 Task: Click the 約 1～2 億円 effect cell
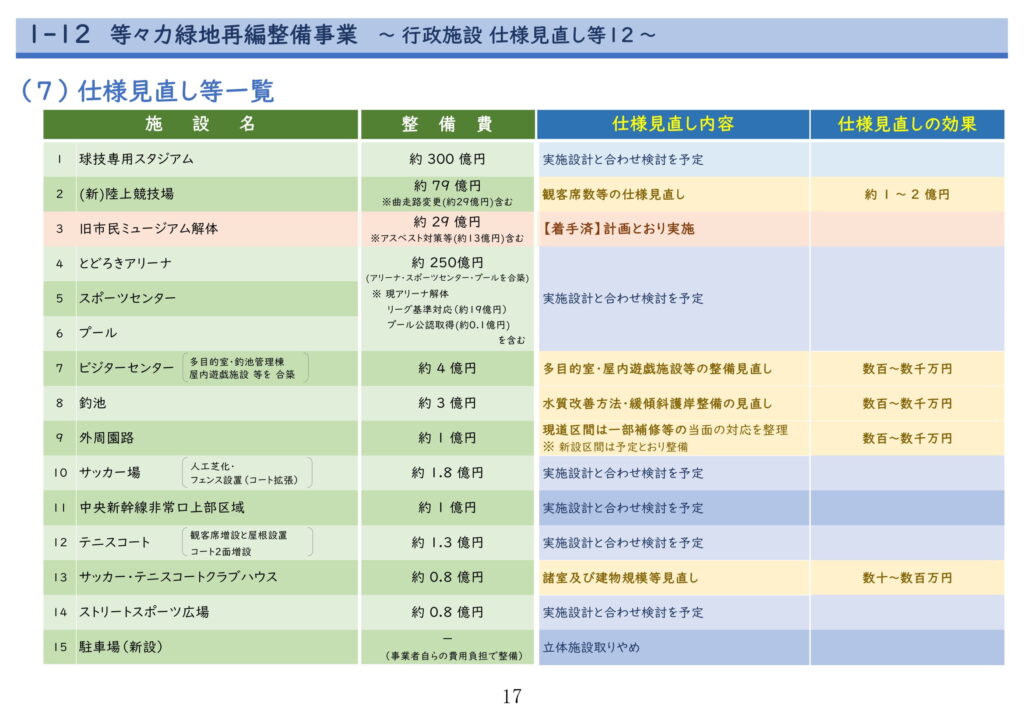point(906,194)
